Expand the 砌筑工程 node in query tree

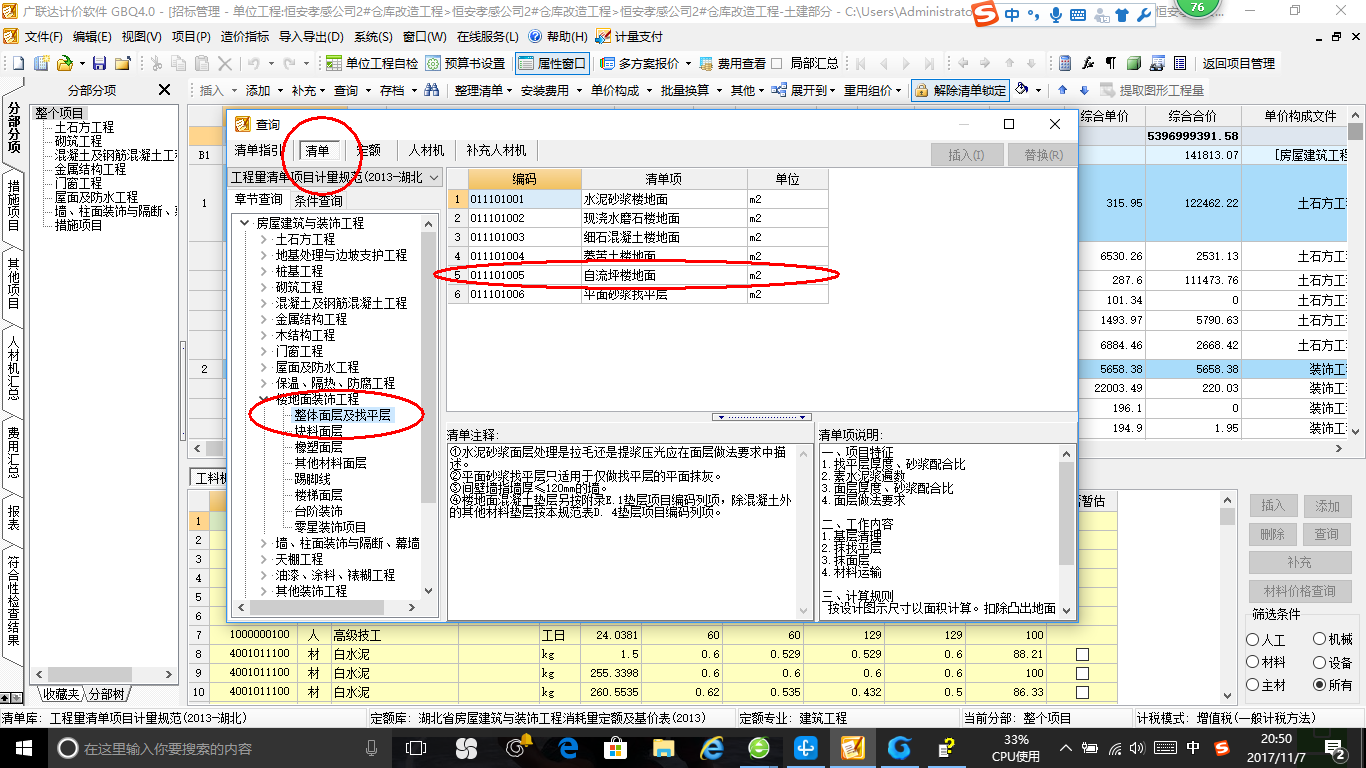coord(264,287)
